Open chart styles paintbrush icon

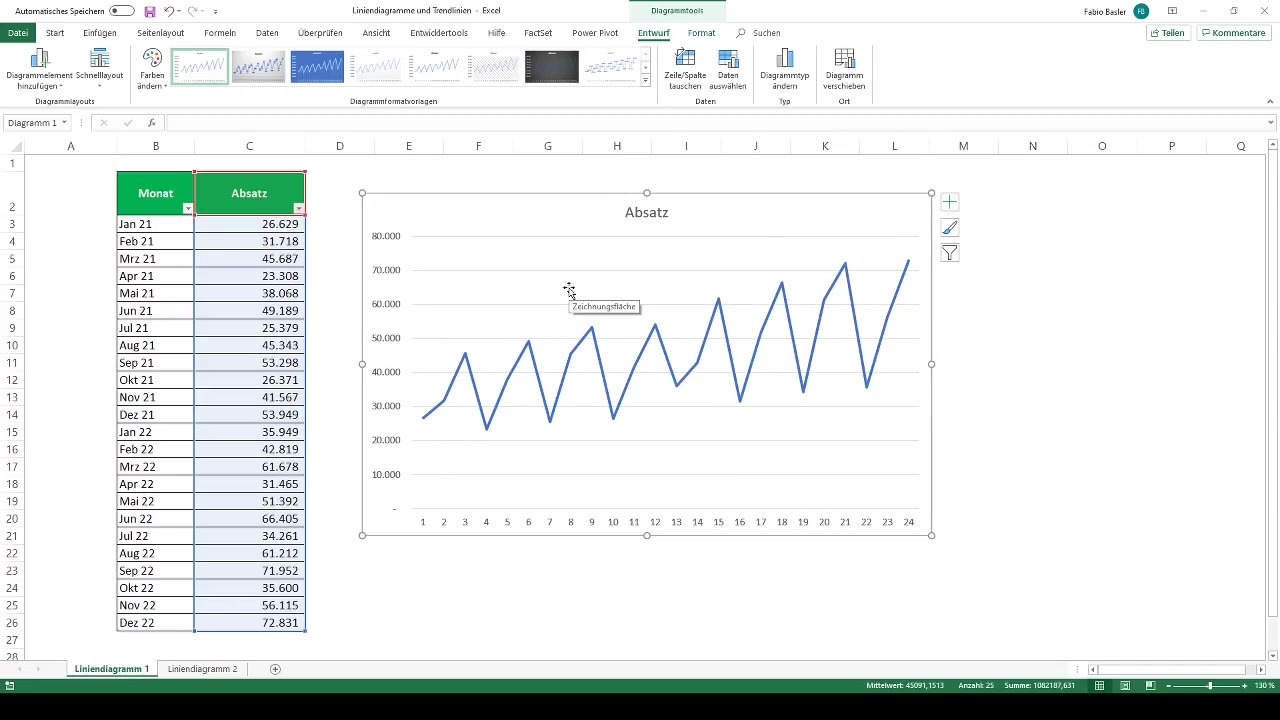pyautogui.click(x=950, y=228)
